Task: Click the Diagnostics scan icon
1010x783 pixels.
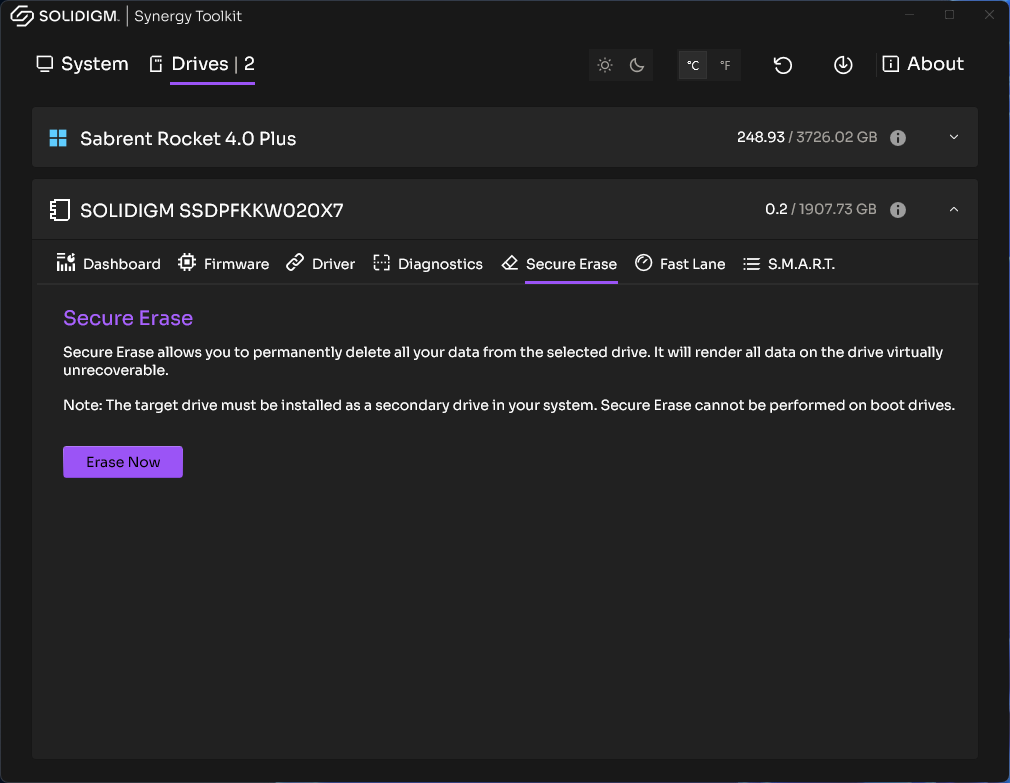Action: coord(381,263)
